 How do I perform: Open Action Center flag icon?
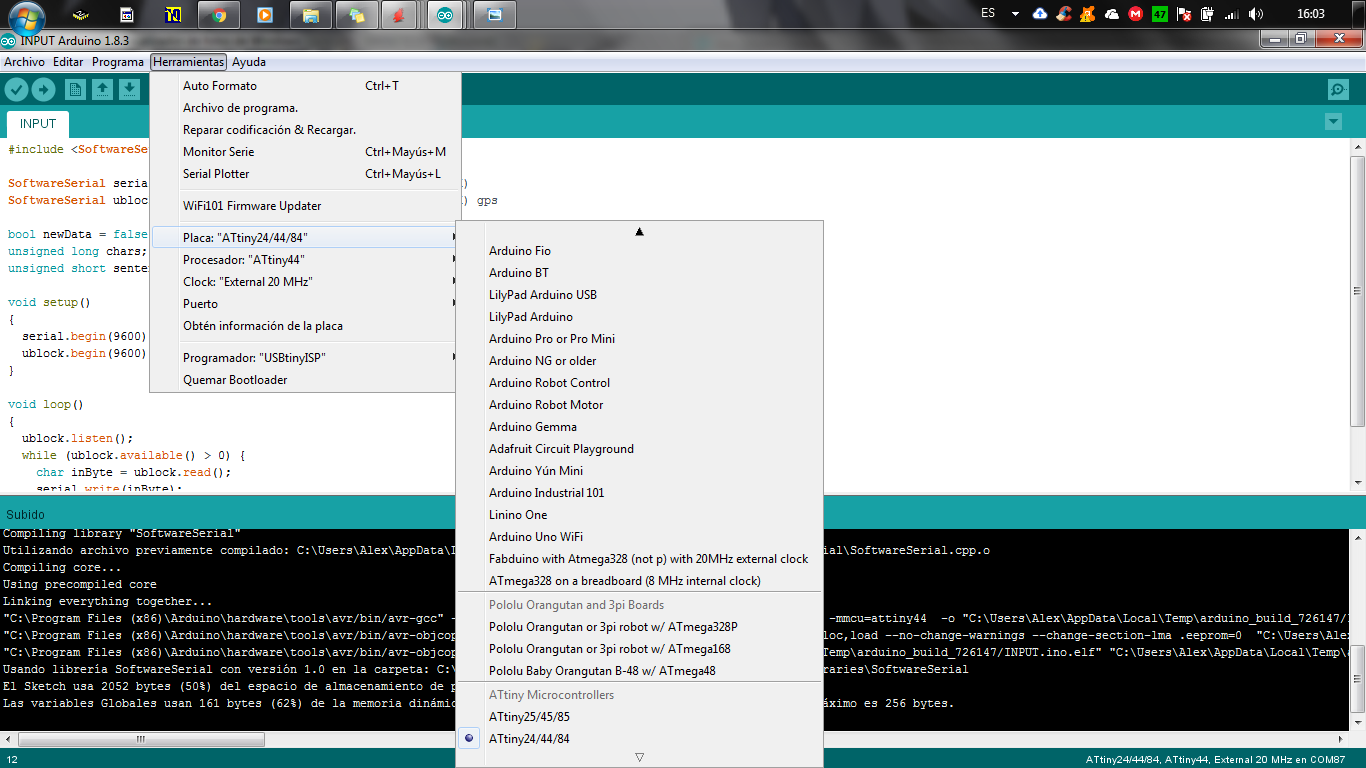point(1184,14)
